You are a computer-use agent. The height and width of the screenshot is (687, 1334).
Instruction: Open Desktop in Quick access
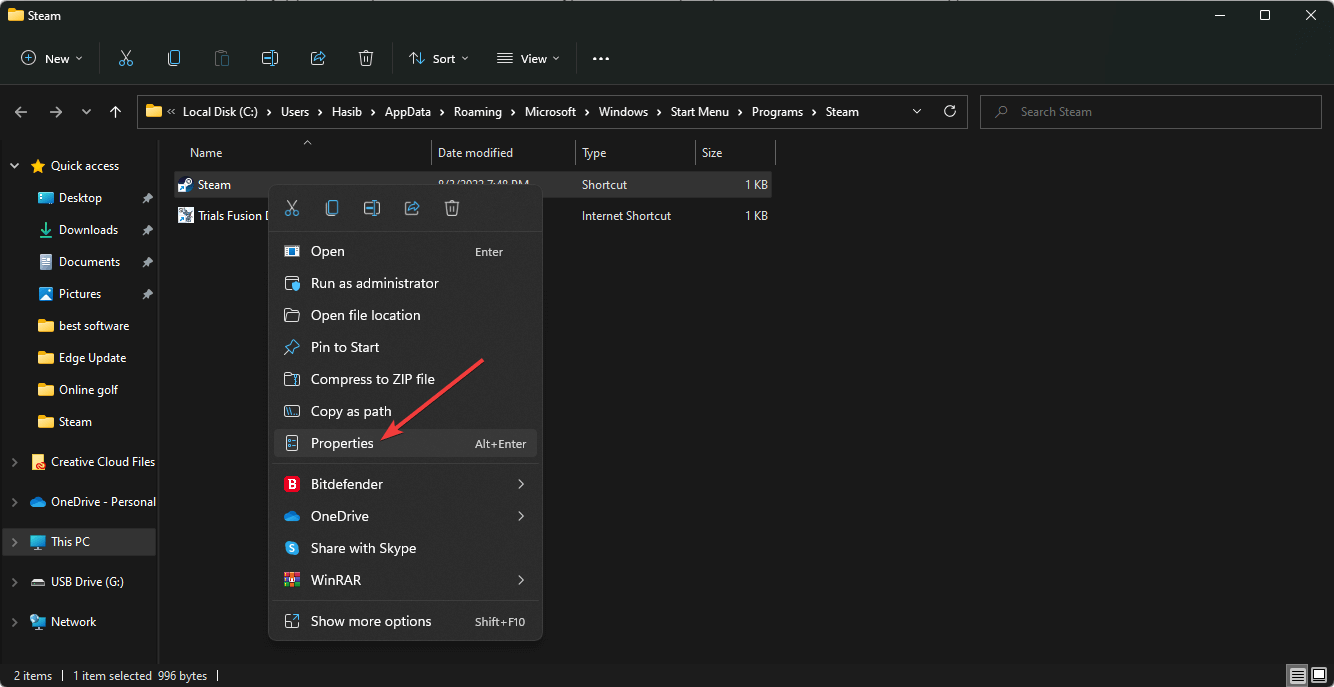click(80, 198)
